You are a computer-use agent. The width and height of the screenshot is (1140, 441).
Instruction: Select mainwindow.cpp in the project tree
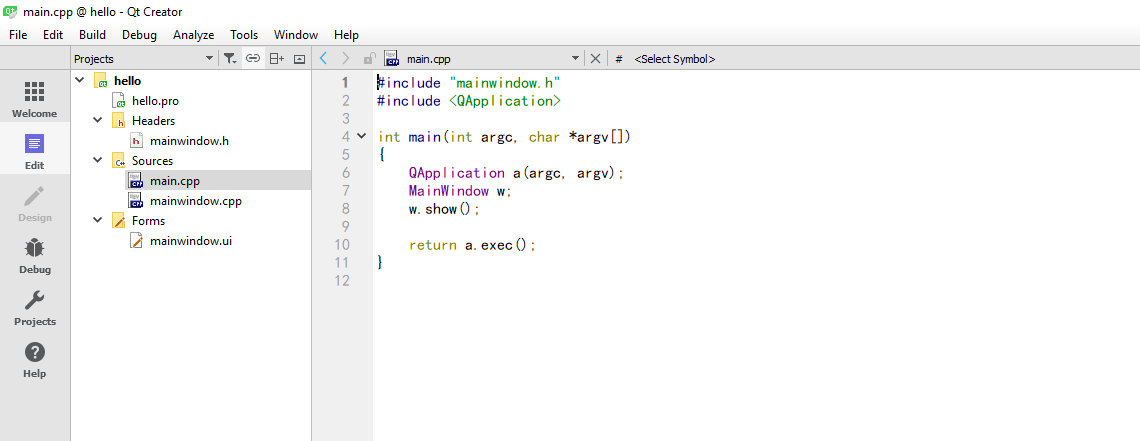click(x=195, y=201)
